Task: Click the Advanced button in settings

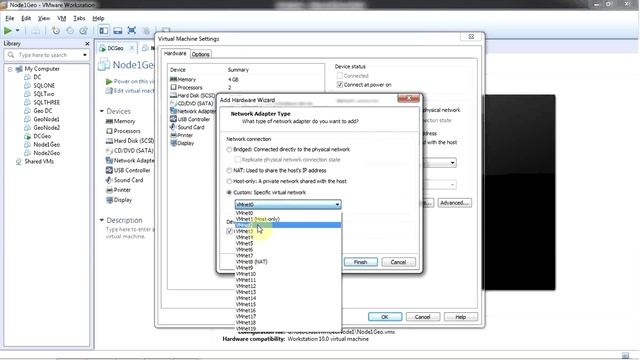Action: [x=454, y=203]
